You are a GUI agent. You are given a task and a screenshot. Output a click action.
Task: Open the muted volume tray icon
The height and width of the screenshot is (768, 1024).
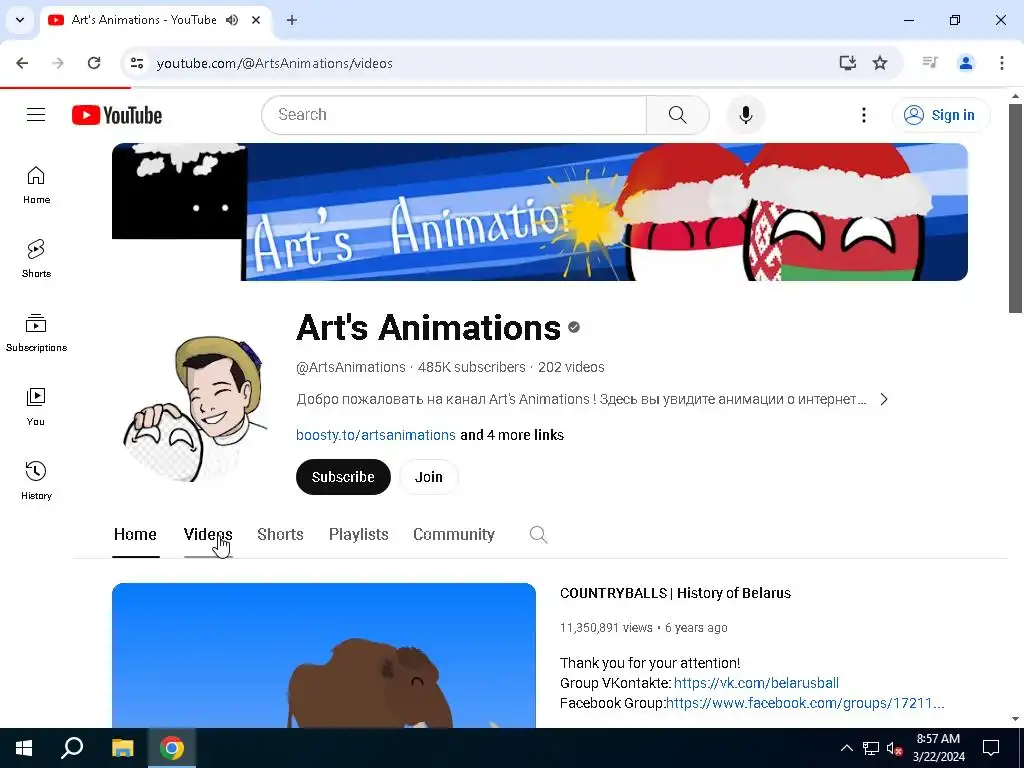pos(895,748)
